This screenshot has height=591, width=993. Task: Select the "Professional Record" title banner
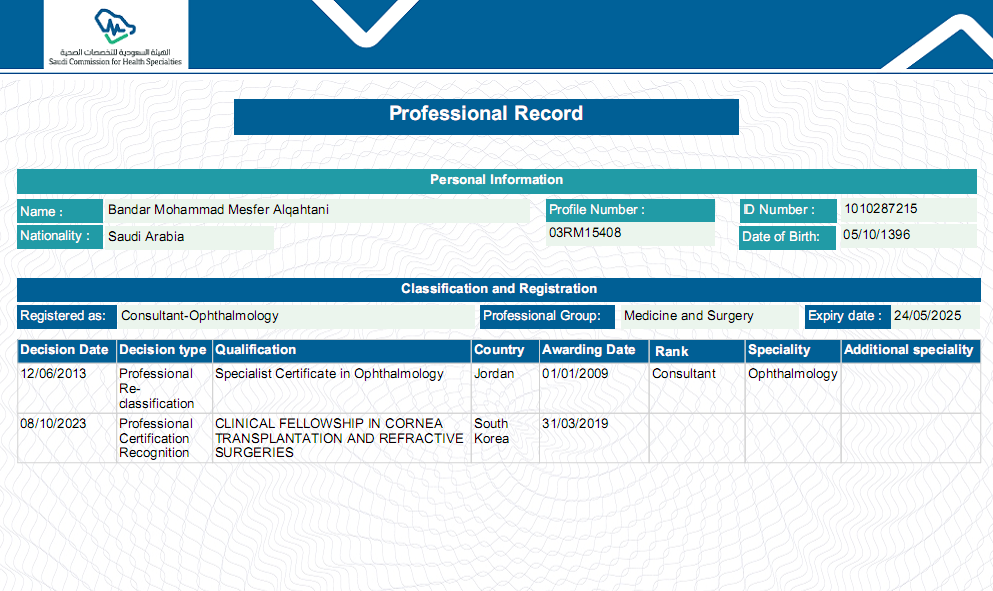486,117
